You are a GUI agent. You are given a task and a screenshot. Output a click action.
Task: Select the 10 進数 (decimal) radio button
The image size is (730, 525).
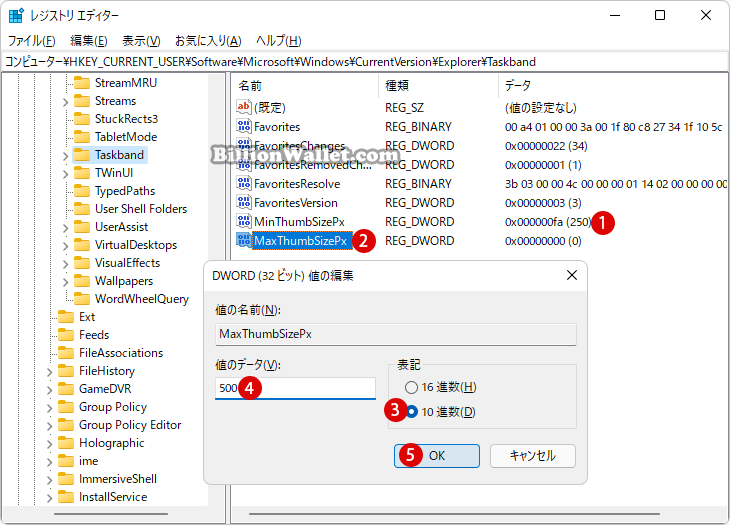[412, 412]
